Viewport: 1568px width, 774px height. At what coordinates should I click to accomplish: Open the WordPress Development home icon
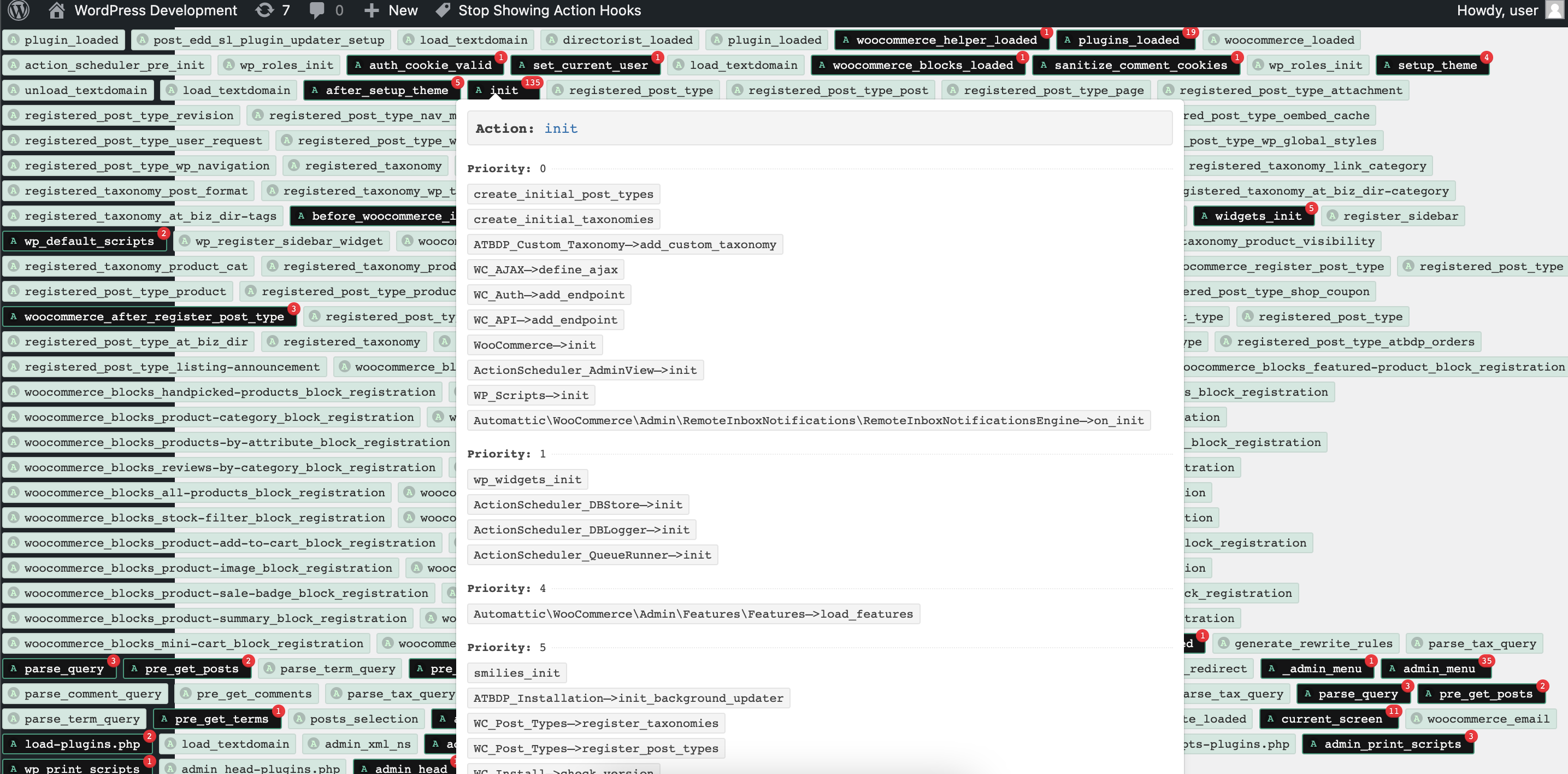tap(57, 10)
